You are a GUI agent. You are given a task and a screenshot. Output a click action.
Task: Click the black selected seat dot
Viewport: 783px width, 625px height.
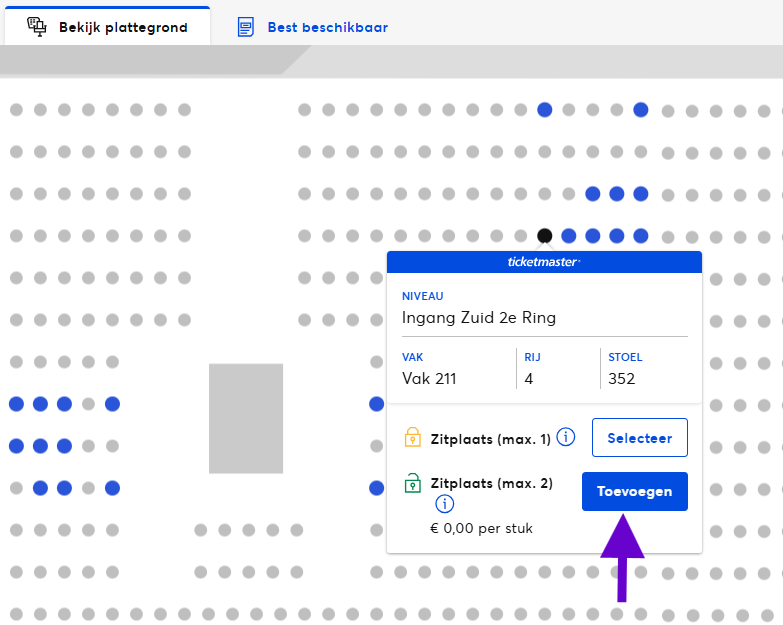point(545,236)
